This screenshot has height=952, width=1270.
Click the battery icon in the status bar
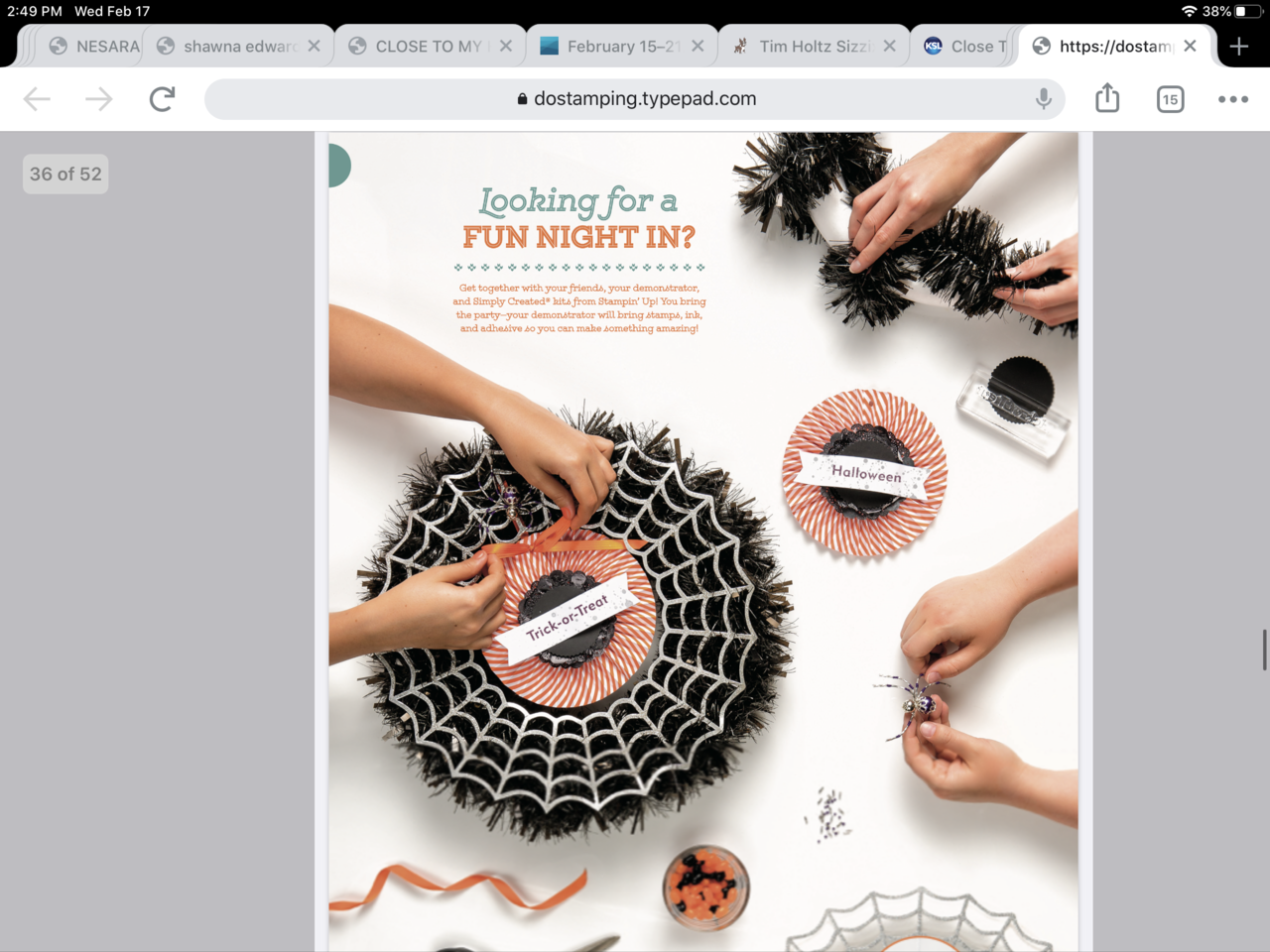click(x=1246, y=11)
